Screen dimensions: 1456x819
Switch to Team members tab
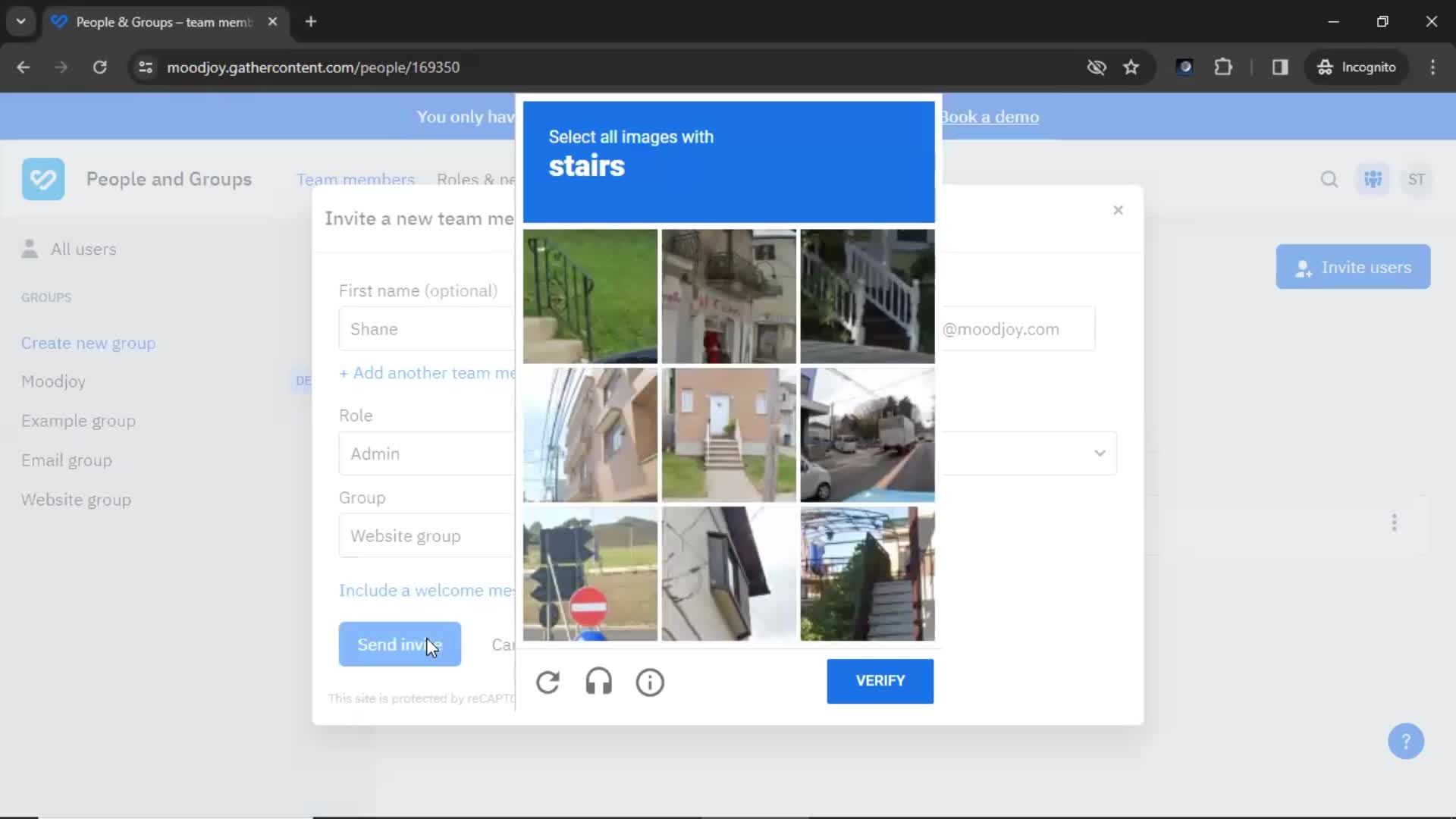pyautogui.click(x=356, y=179)
